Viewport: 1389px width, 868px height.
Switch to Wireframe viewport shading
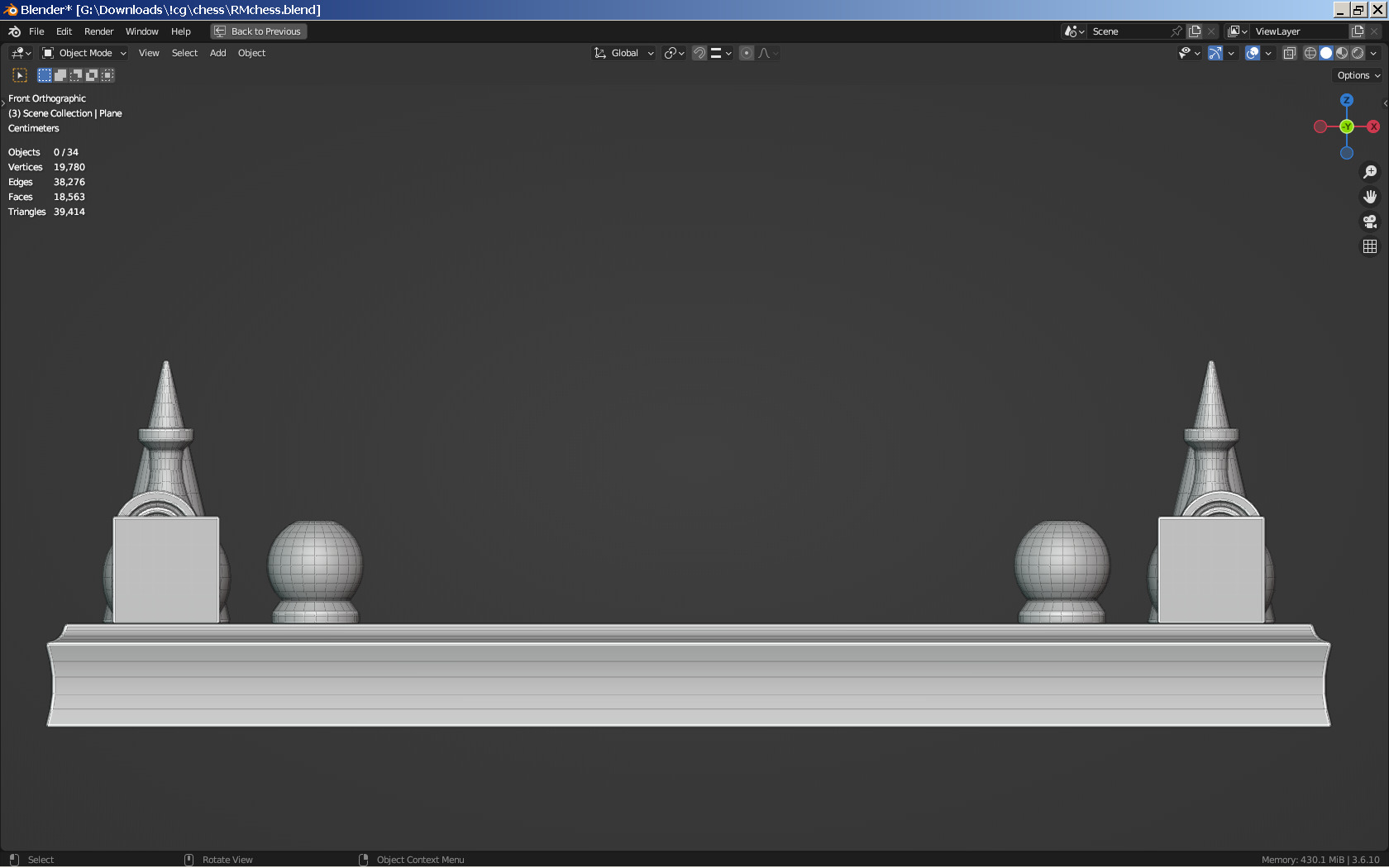pyautogui.click(x=1310, y=53)
